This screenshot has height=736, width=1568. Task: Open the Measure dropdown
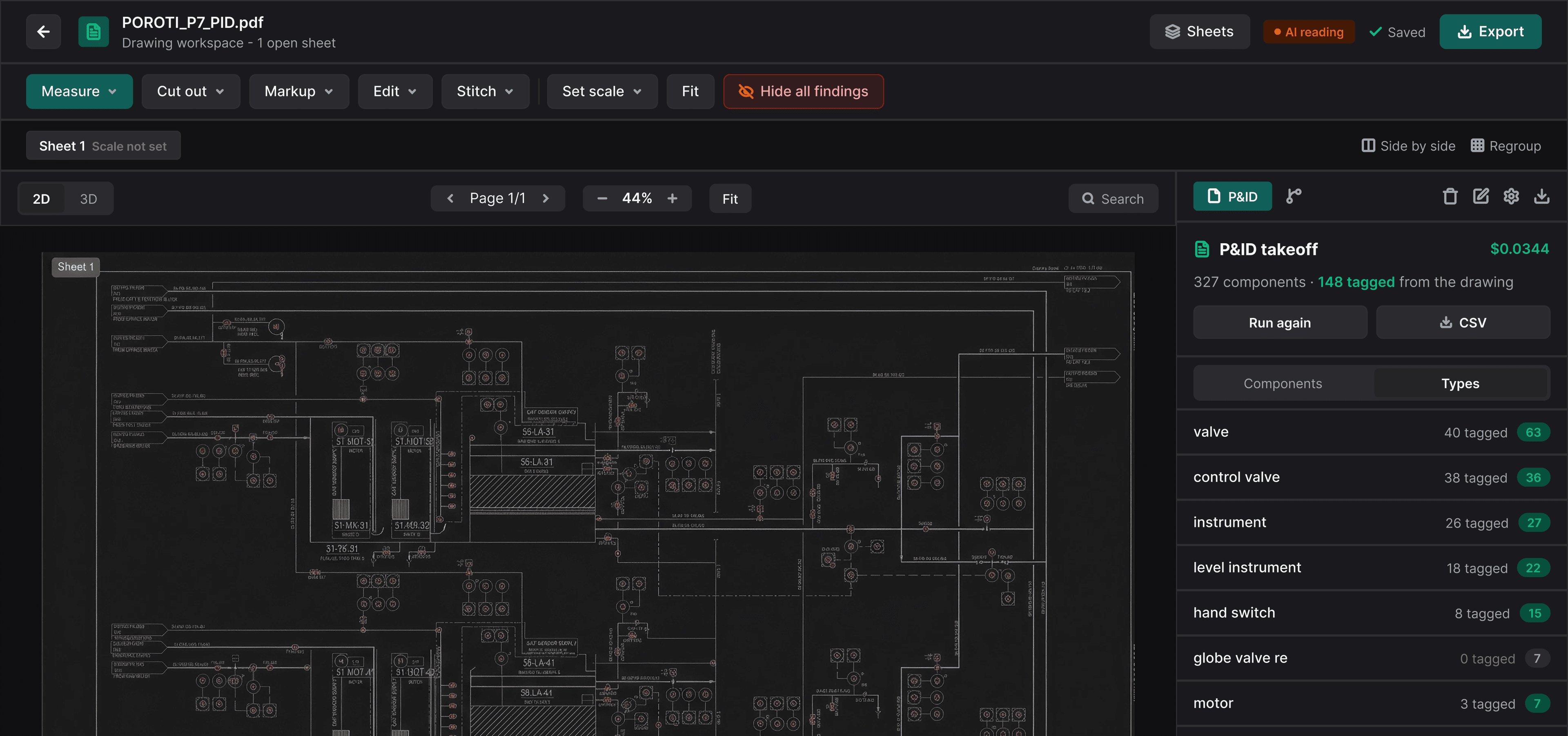coord(79,91)
